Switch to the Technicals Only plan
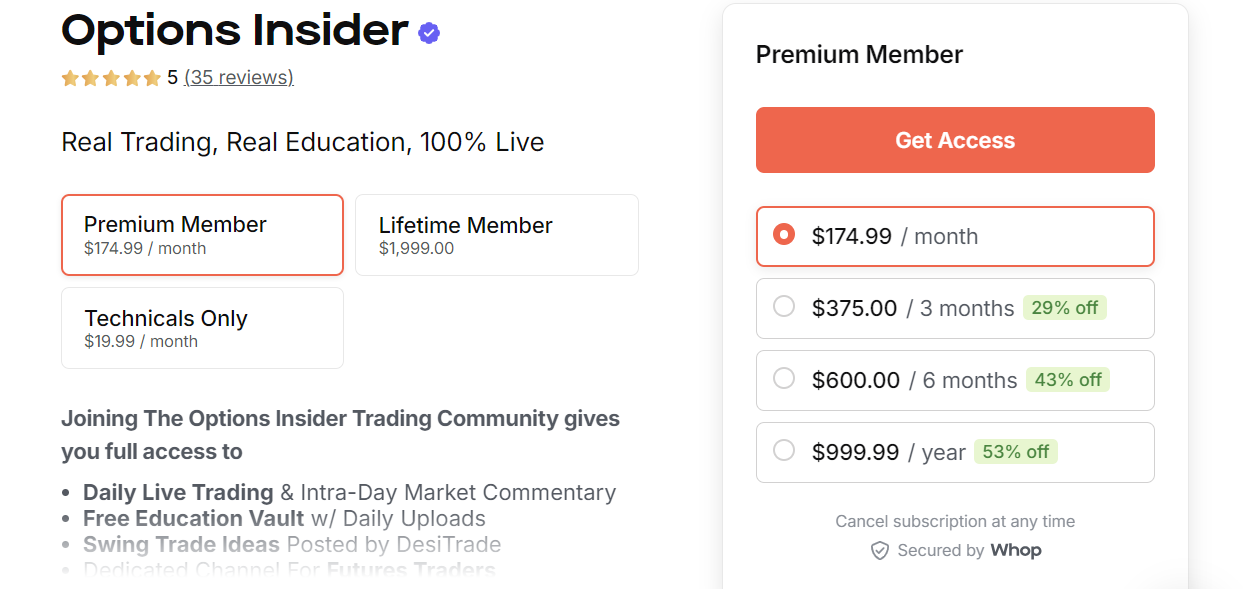 click(202, 327)
